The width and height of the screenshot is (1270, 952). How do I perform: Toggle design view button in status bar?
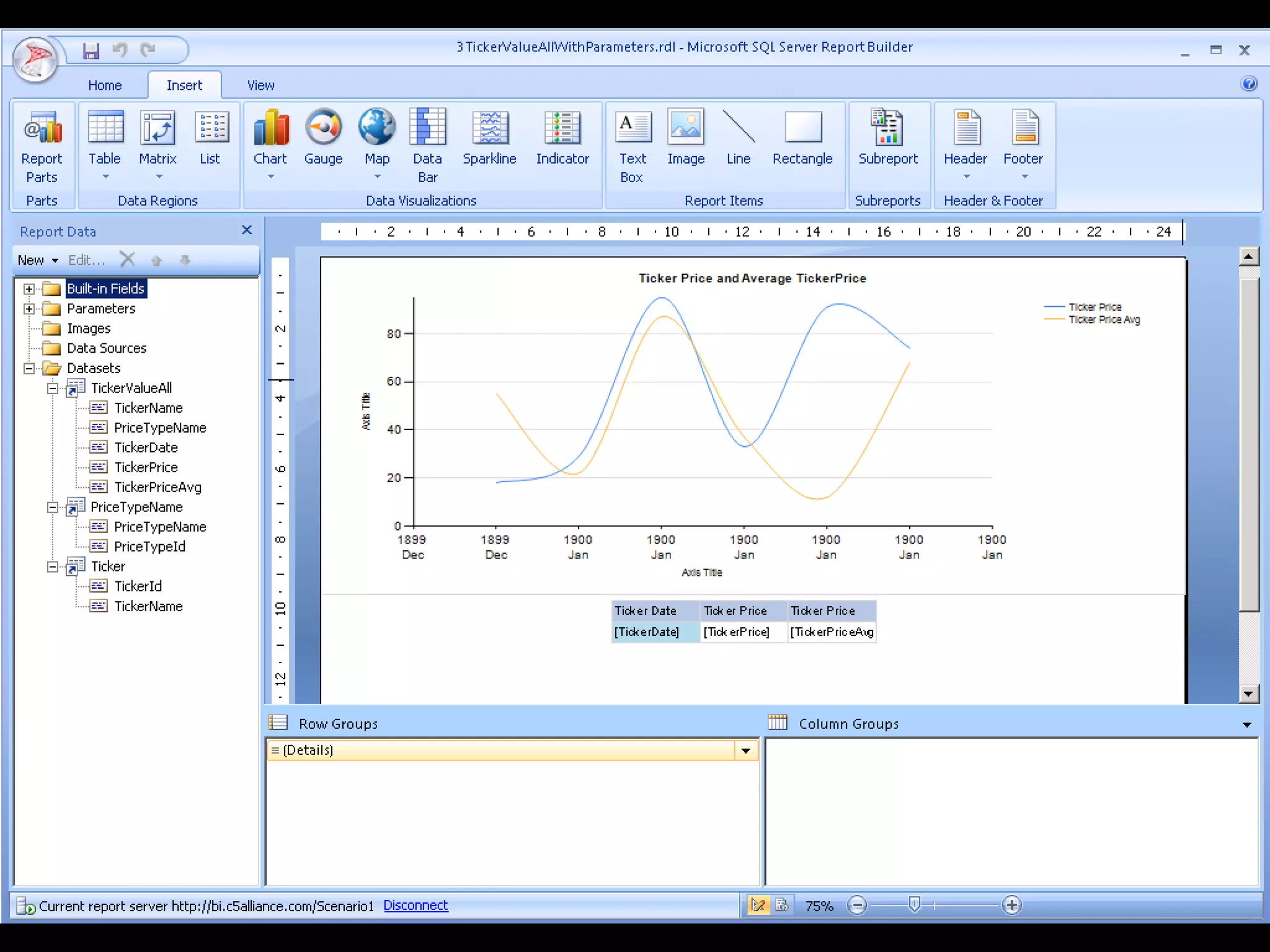point(758,906)
